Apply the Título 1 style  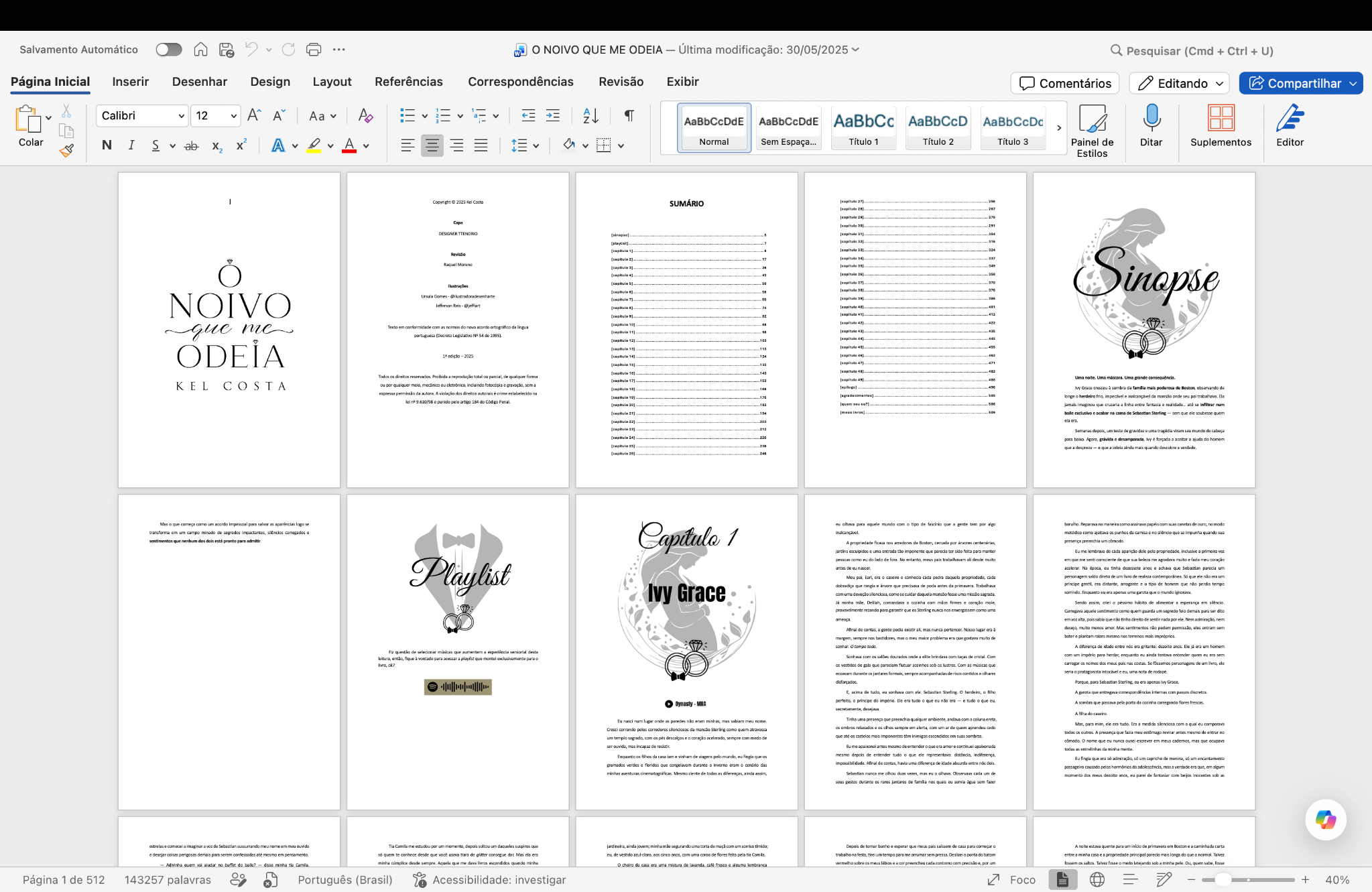(x=864, y=127)
